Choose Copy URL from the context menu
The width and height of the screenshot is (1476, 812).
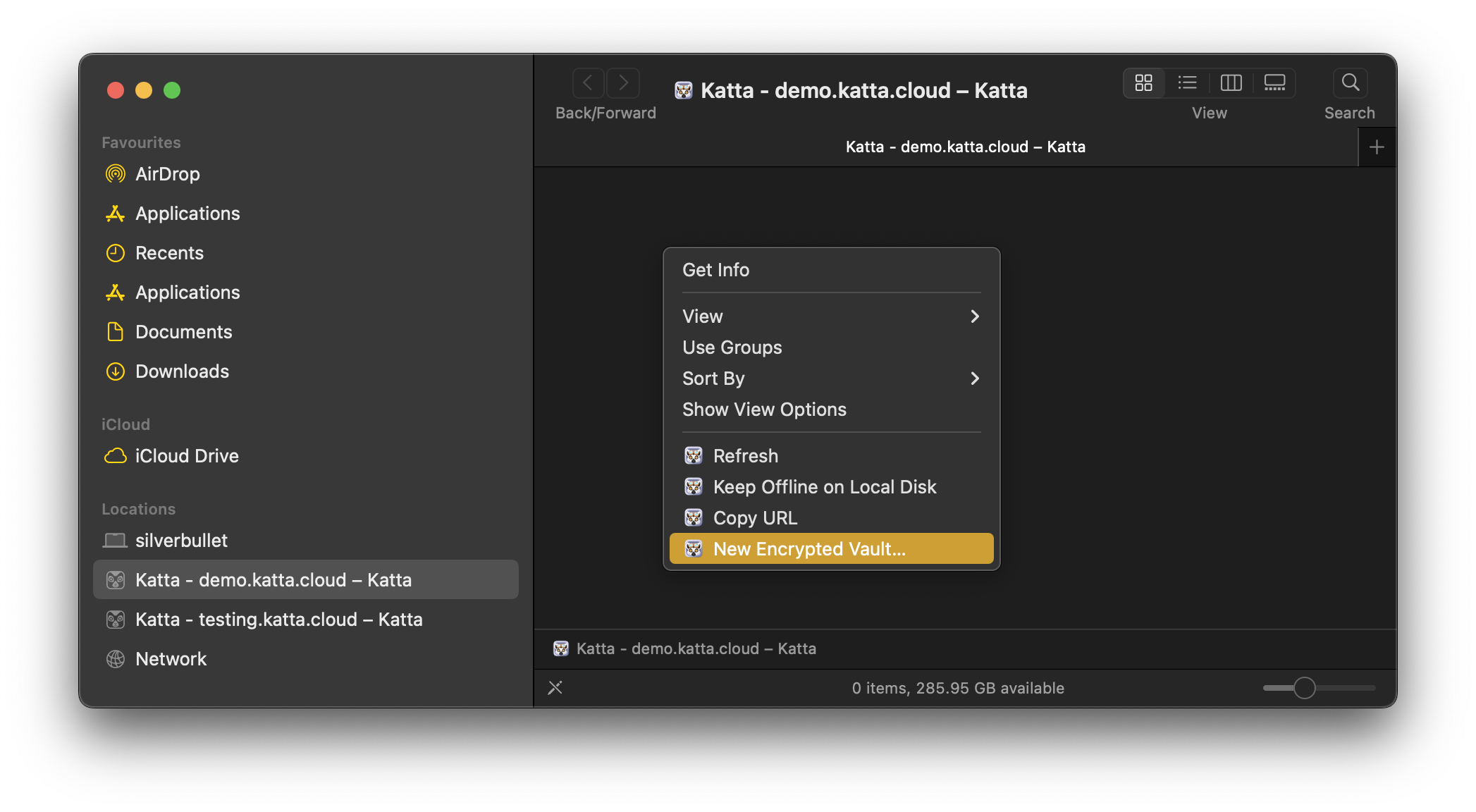[x=832, y=518]
